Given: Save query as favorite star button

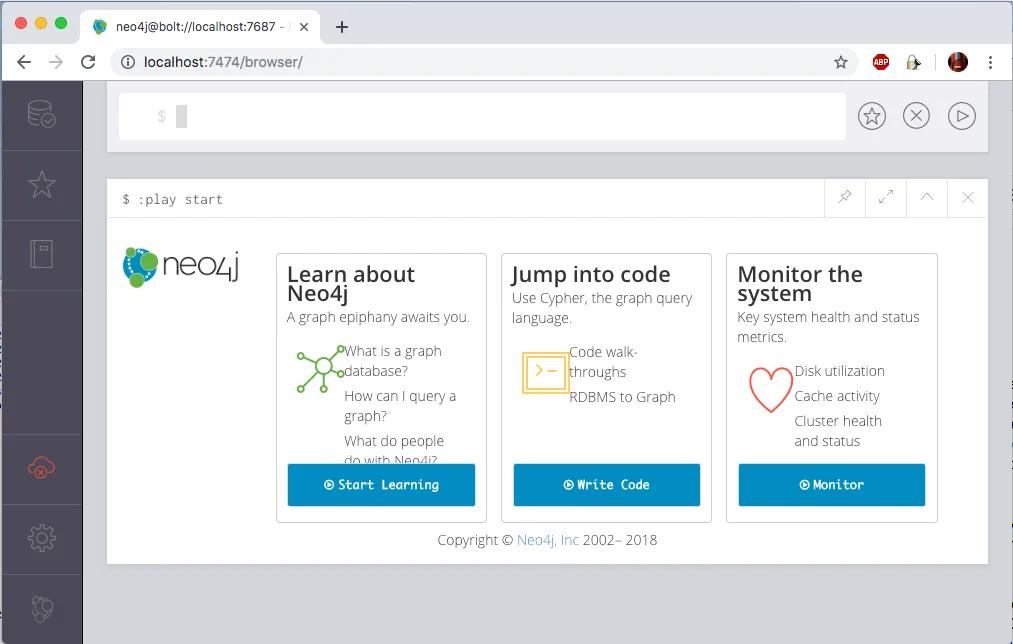Looking at the screenshot, I should (872, 116).
